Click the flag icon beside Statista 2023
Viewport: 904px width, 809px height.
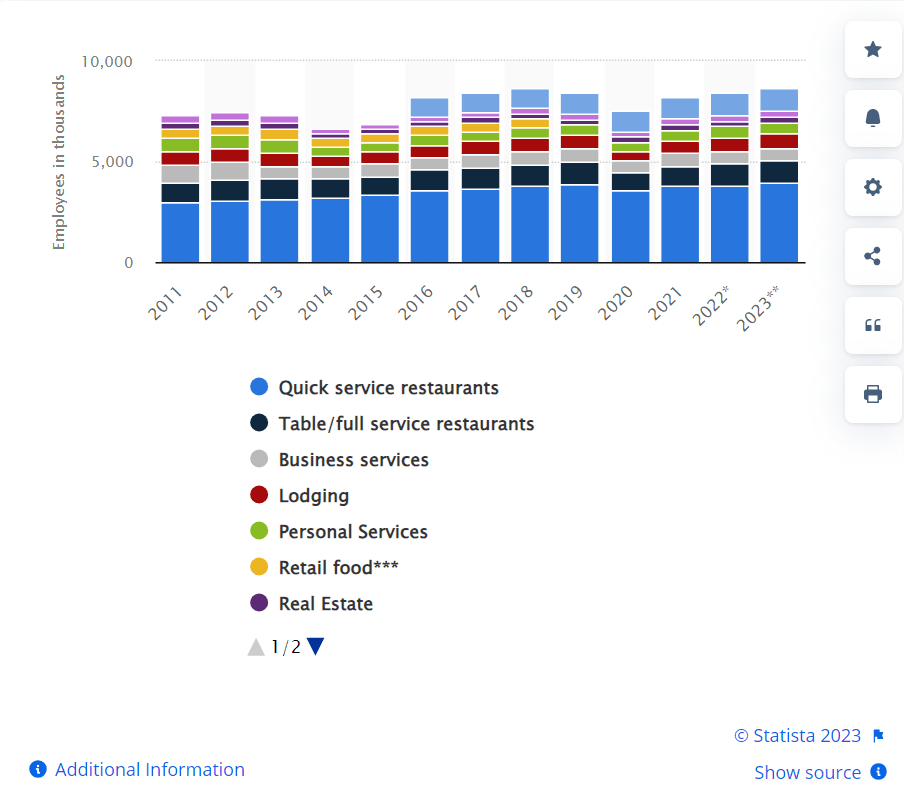[x=878, y=737]
